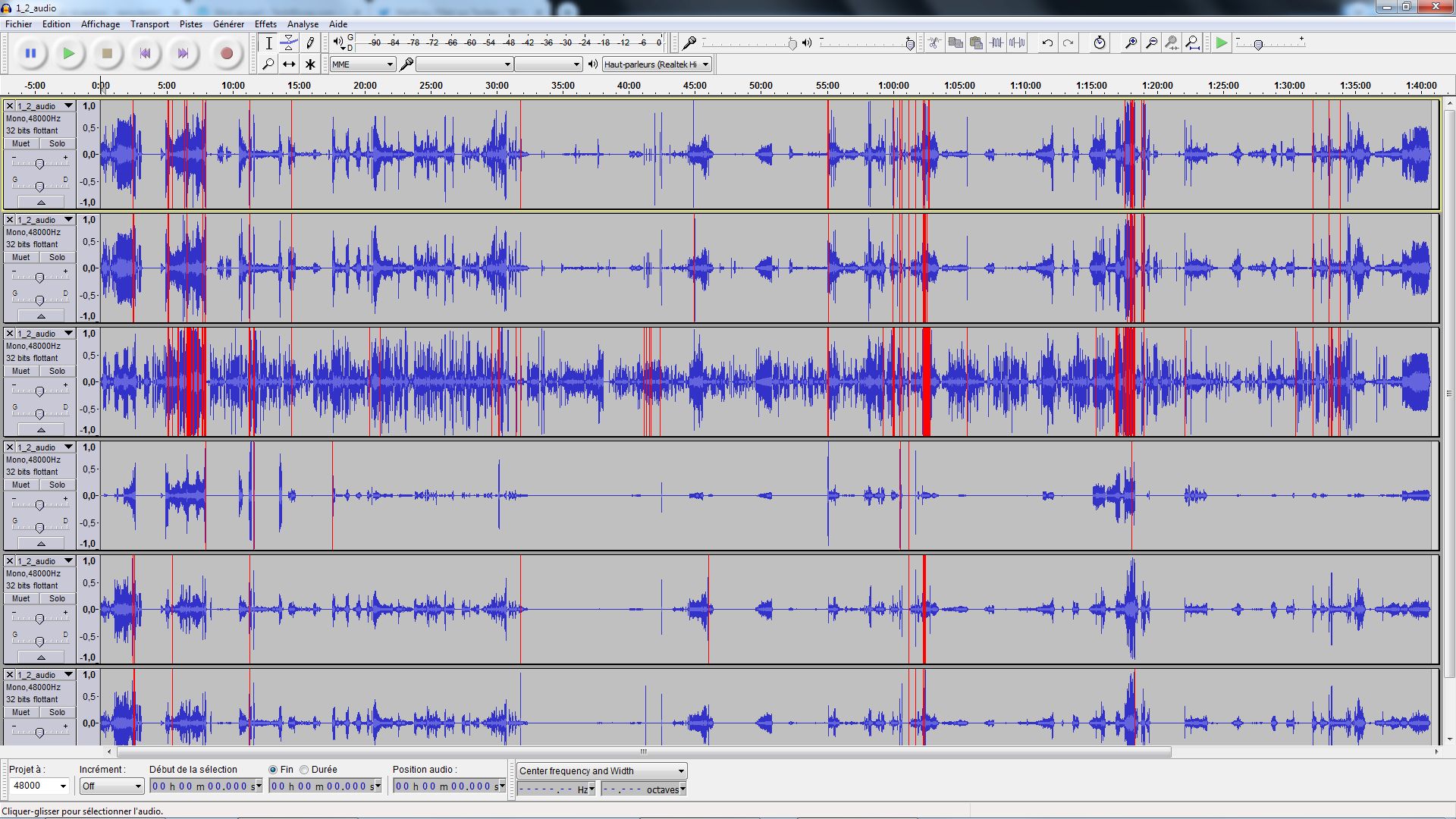
Task: Solo the fourth 1_2_audio track
Action: pos(57,485)
